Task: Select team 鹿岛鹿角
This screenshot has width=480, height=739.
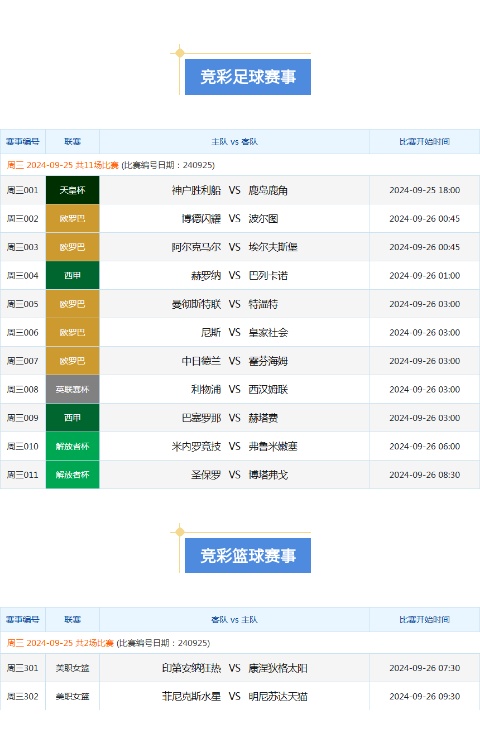Action: 268,190
